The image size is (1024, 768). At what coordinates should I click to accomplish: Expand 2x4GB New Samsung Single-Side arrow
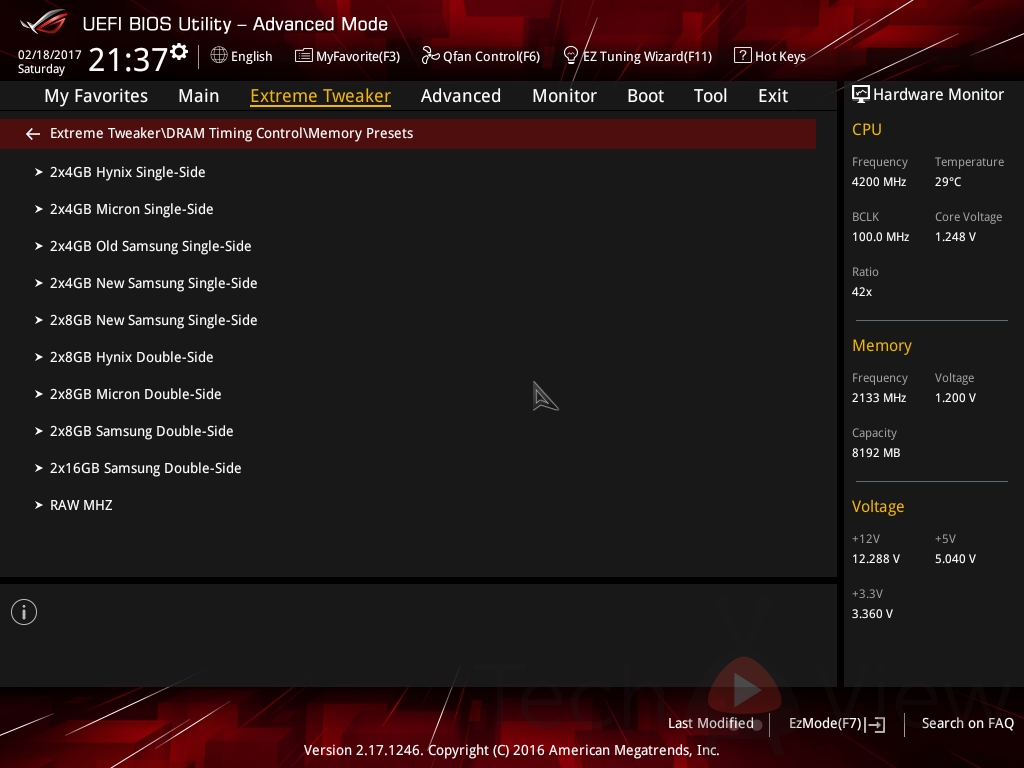point(39,283)
